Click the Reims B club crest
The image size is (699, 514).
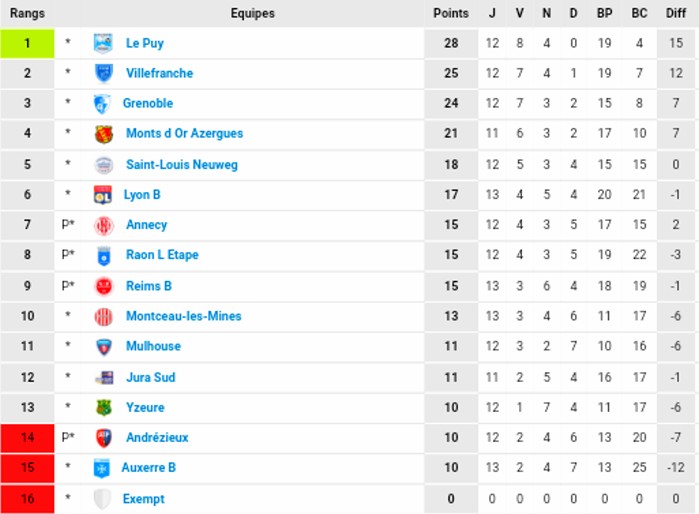[103, 286]
